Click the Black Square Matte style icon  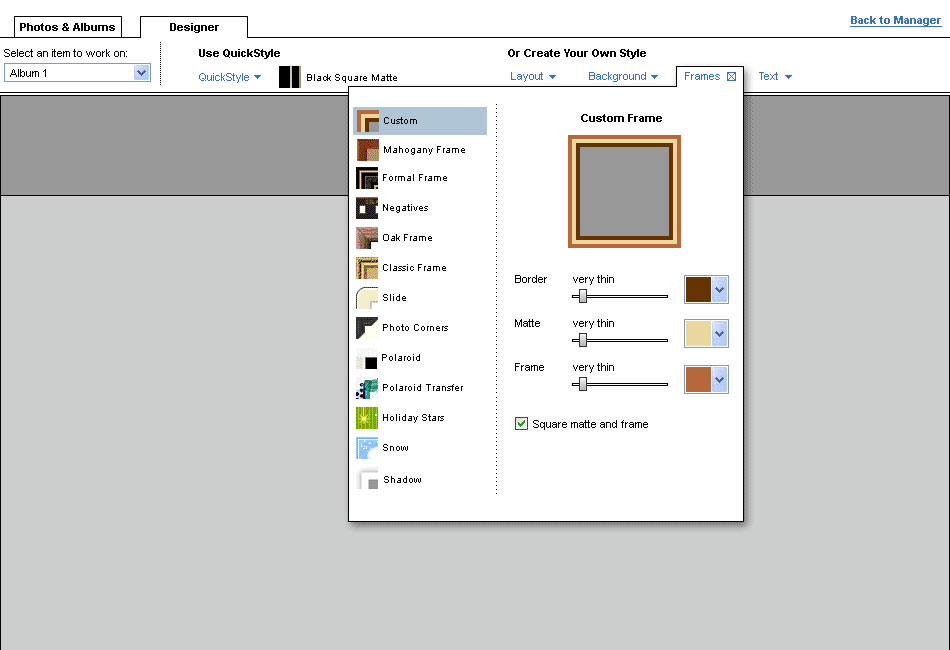(x=290, y=77)
